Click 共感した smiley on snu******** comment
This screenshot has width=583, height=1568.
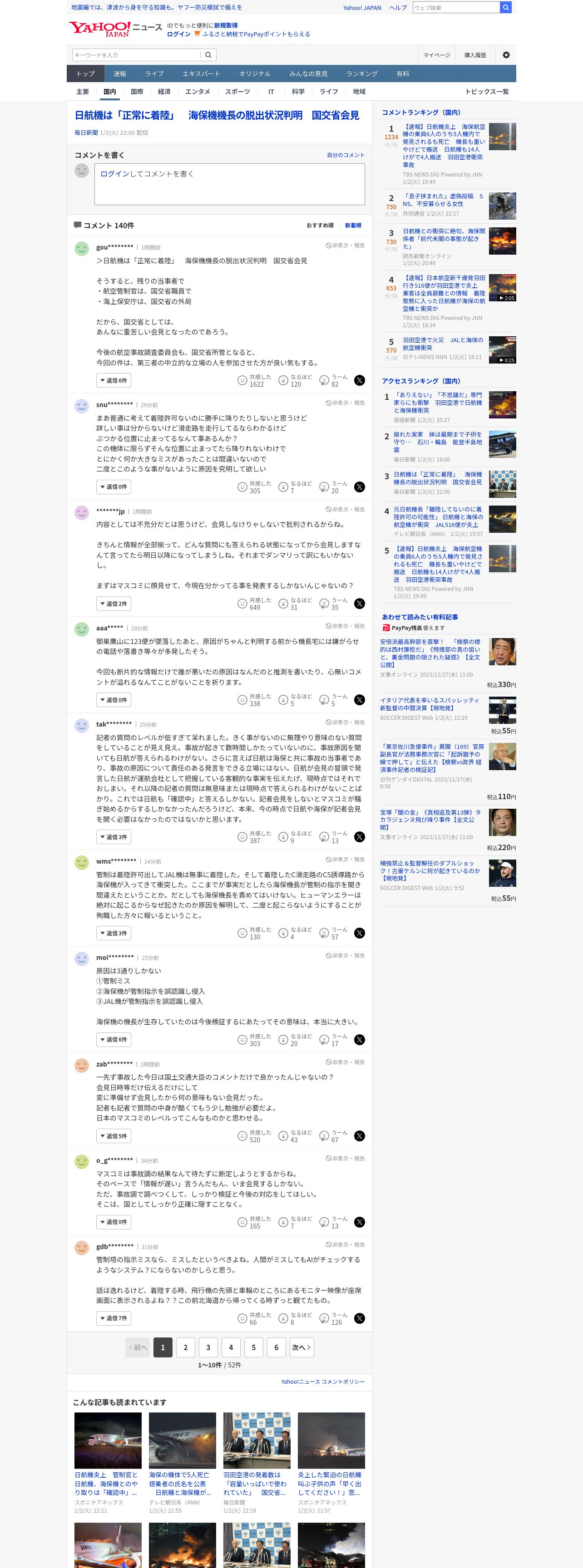[242, 487]
